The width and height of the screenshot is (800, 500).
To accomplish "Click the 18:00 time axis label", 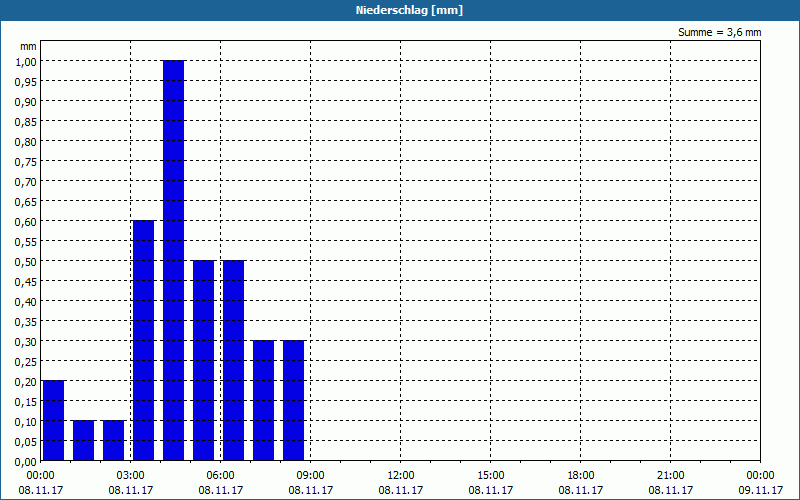I will [x=581, y=476].
